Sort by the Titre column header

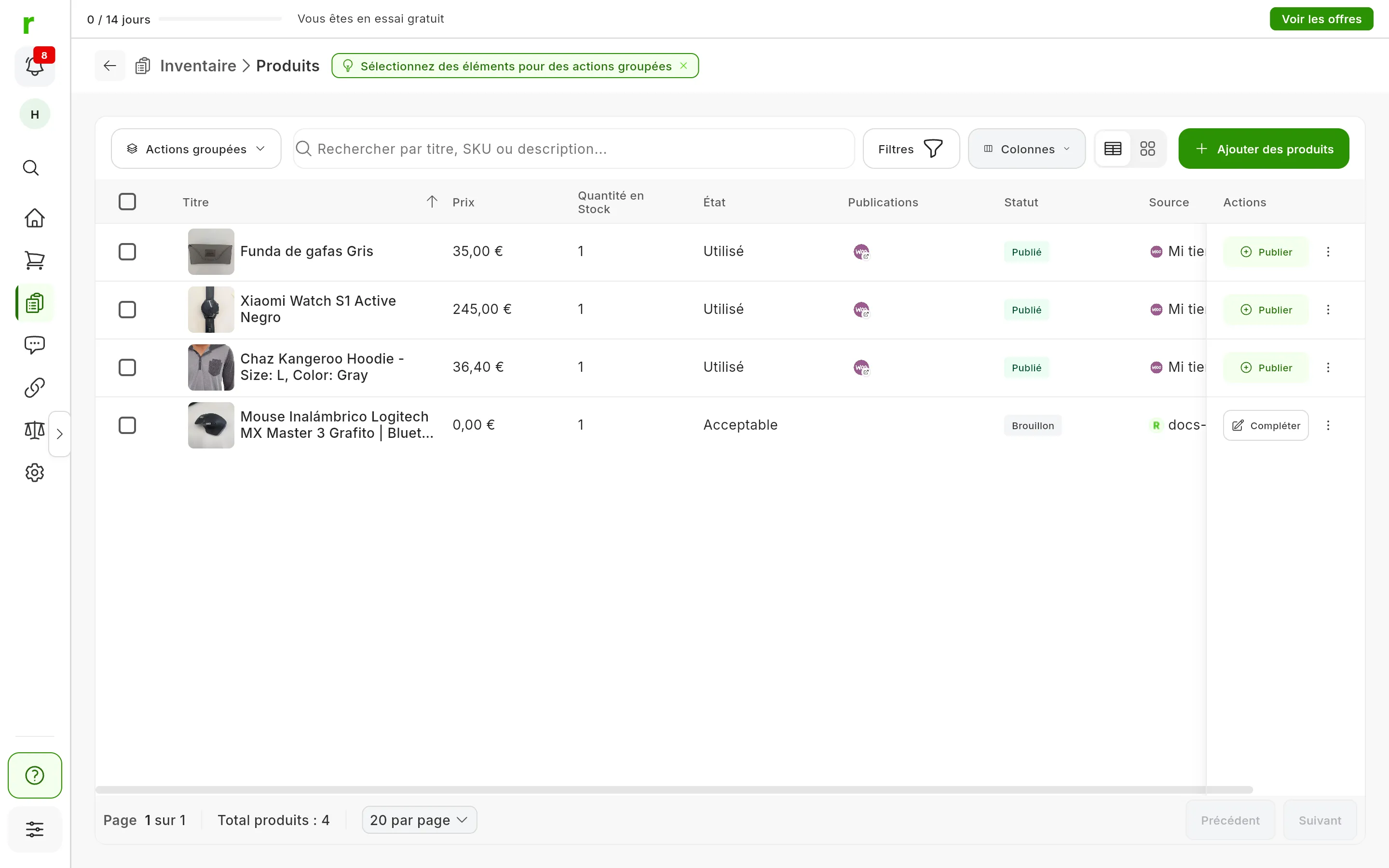[x=196, y=202]
